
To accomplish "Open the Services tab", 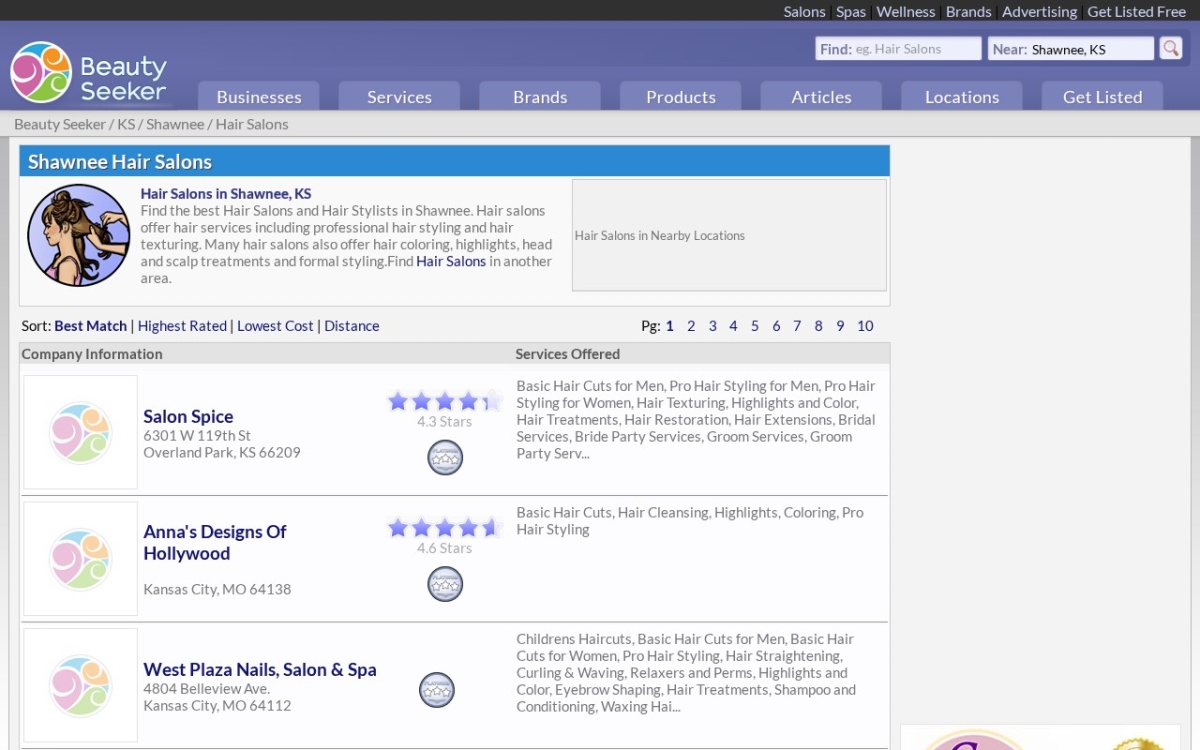I will click(399, 96).
